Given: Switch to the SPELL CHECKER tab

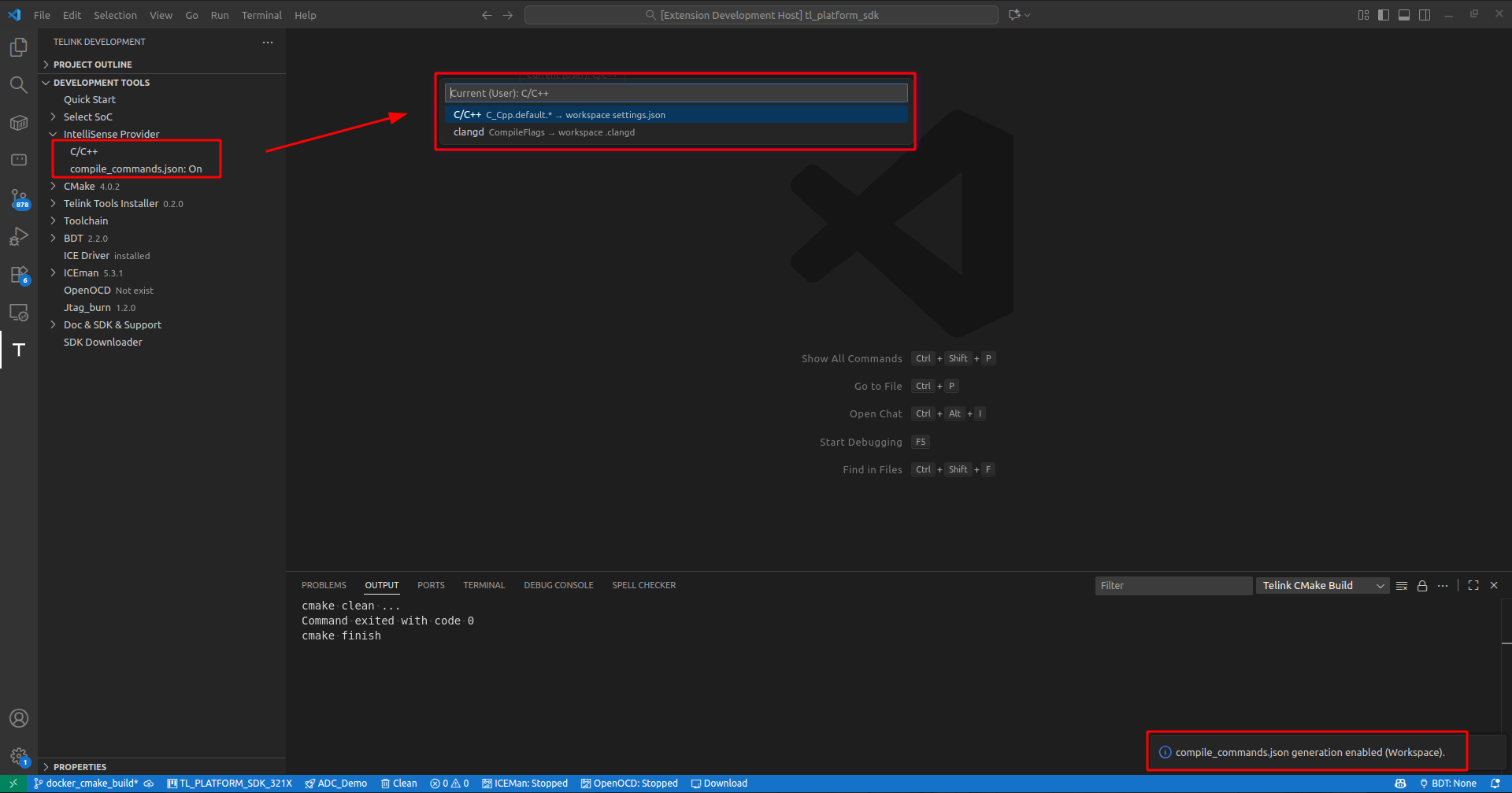Looking at the screenshot, I should coord(643,585).
